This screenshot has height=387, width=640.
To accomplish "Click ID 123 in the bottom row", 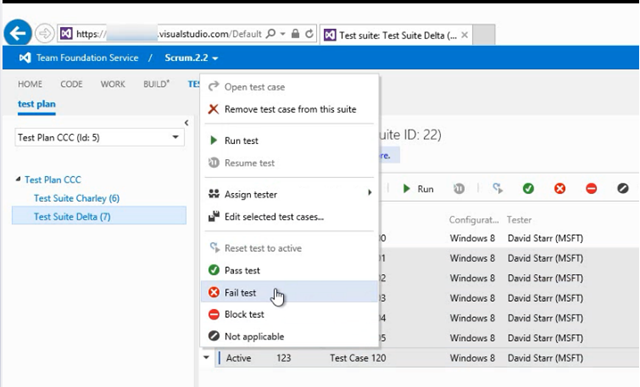I will click(x=284, y=358).
